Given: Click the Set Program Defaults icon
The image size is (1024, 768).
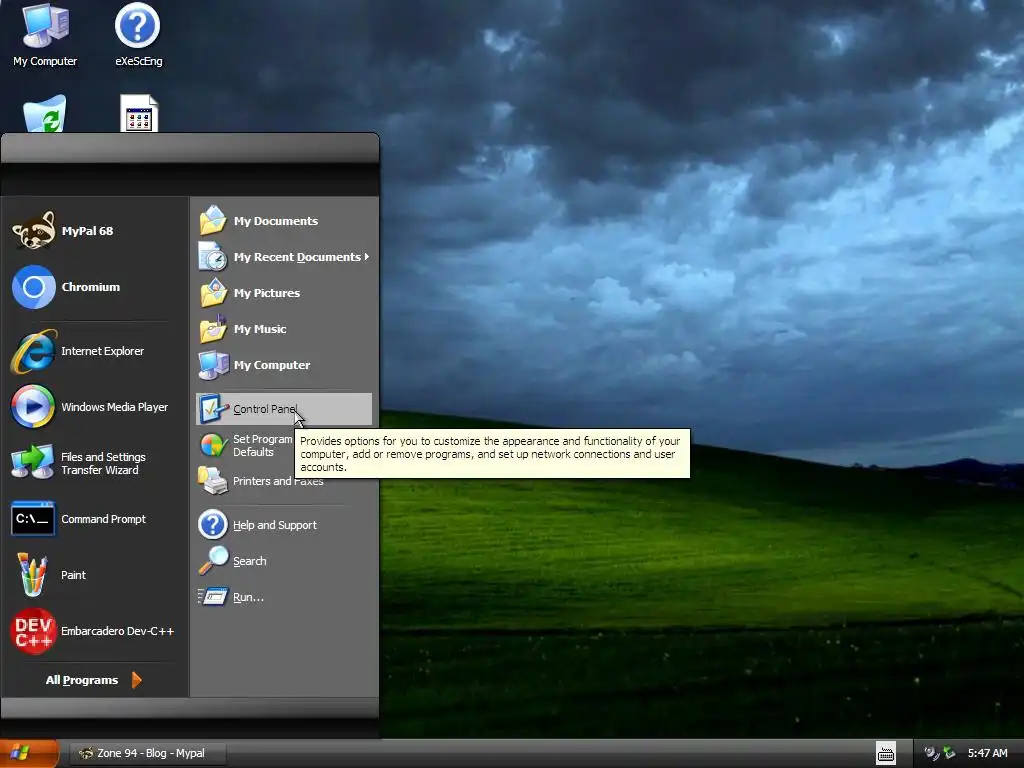Looking at the screenshot, I should (x=213, y=445).
